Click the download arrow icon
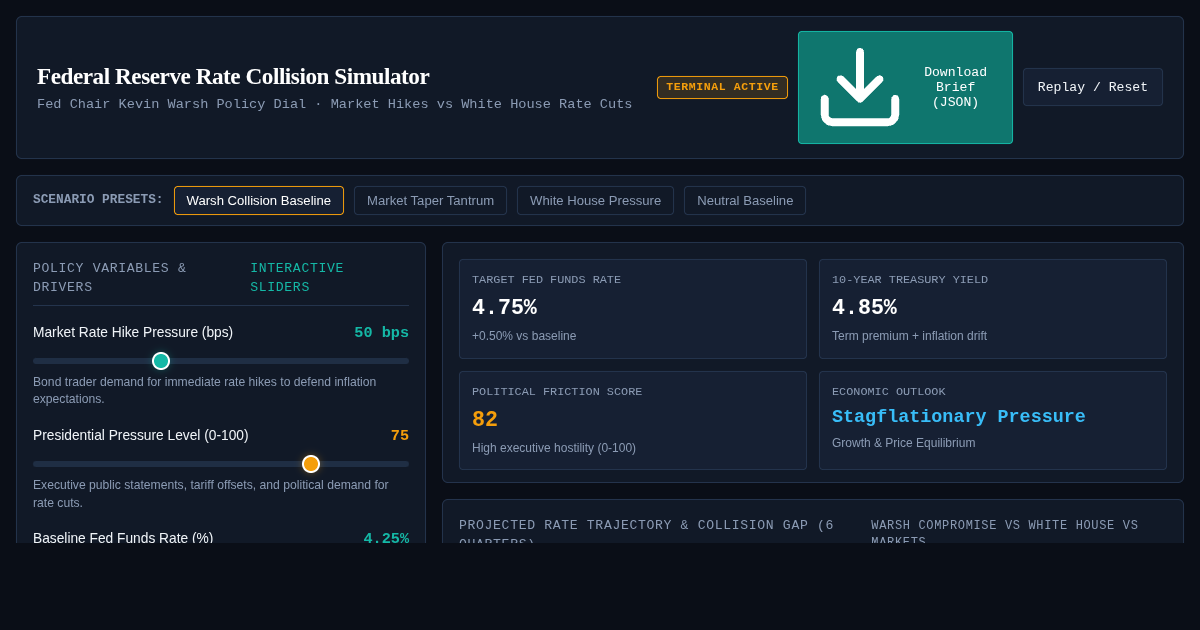 860,87
